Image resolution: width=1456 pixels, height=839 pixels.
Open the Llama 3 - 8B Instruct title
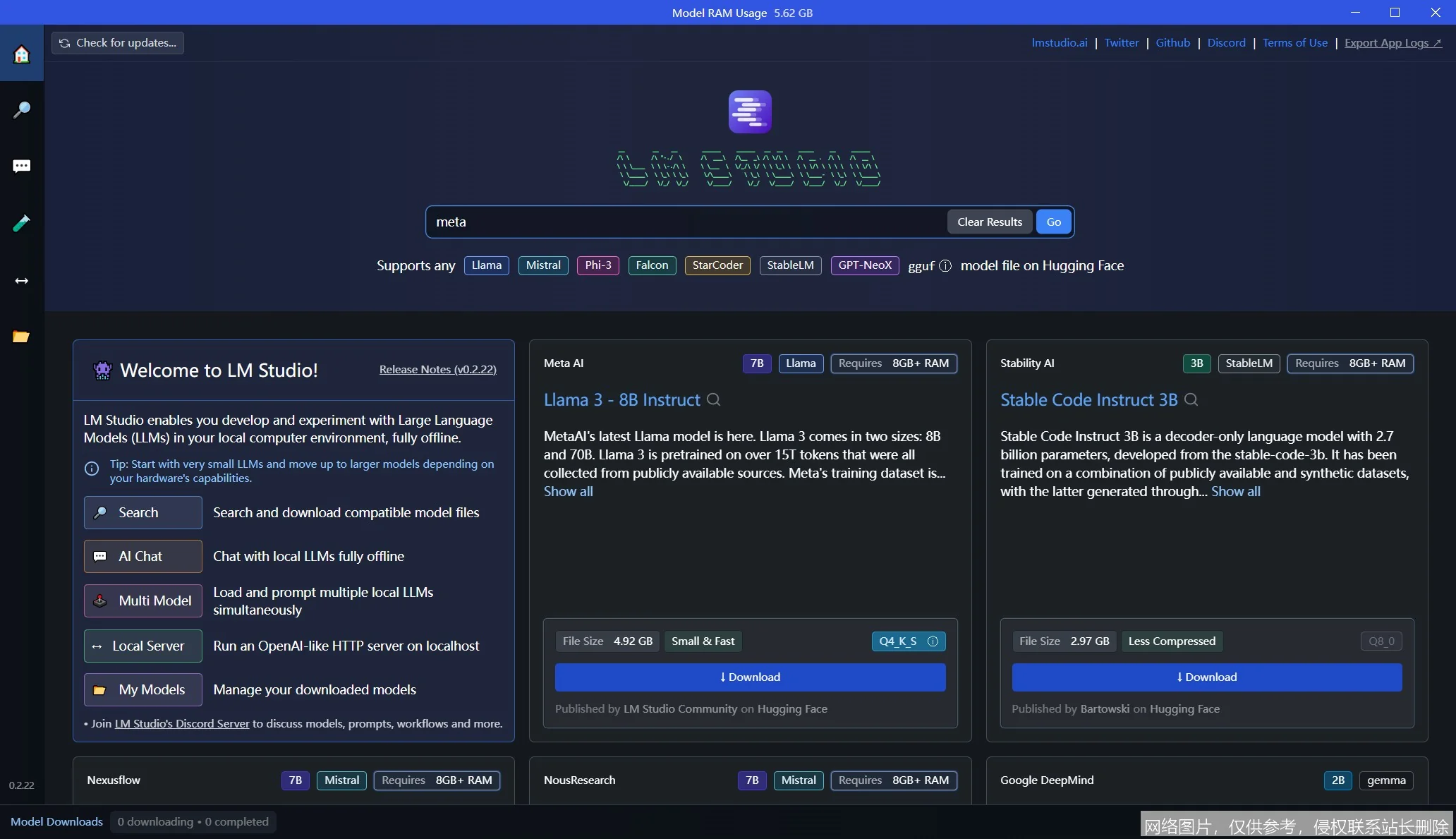622,400
